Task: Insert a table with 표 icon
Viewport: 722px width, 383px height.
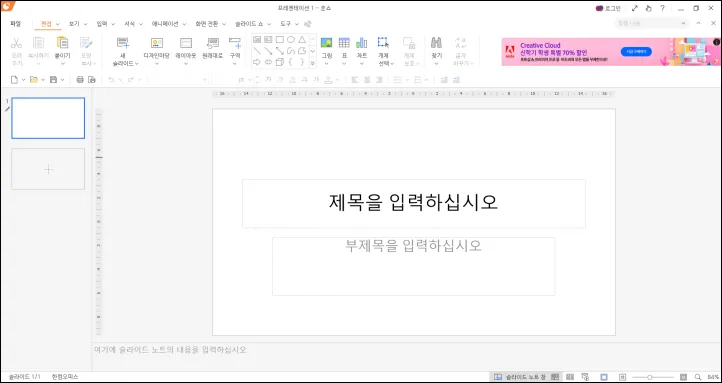Action: 344,43
